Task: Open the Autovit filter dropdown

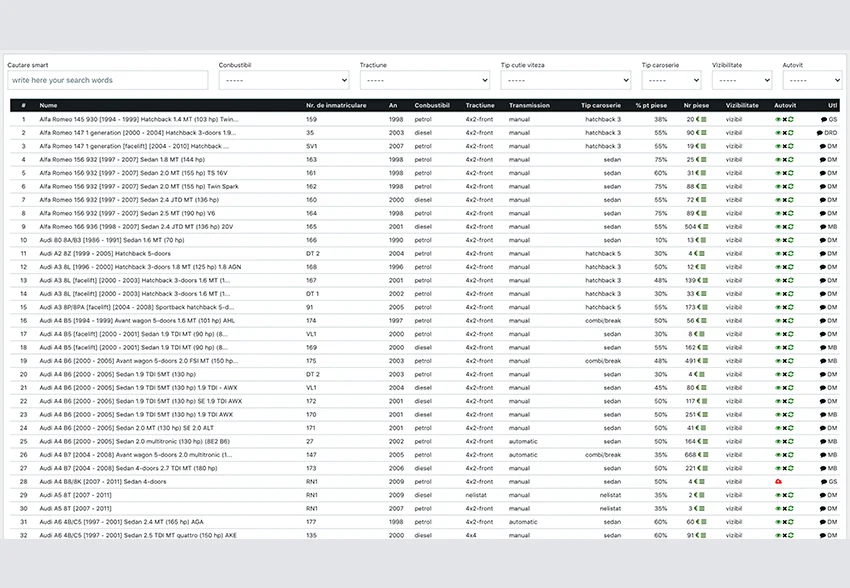Action: [813, 80]
